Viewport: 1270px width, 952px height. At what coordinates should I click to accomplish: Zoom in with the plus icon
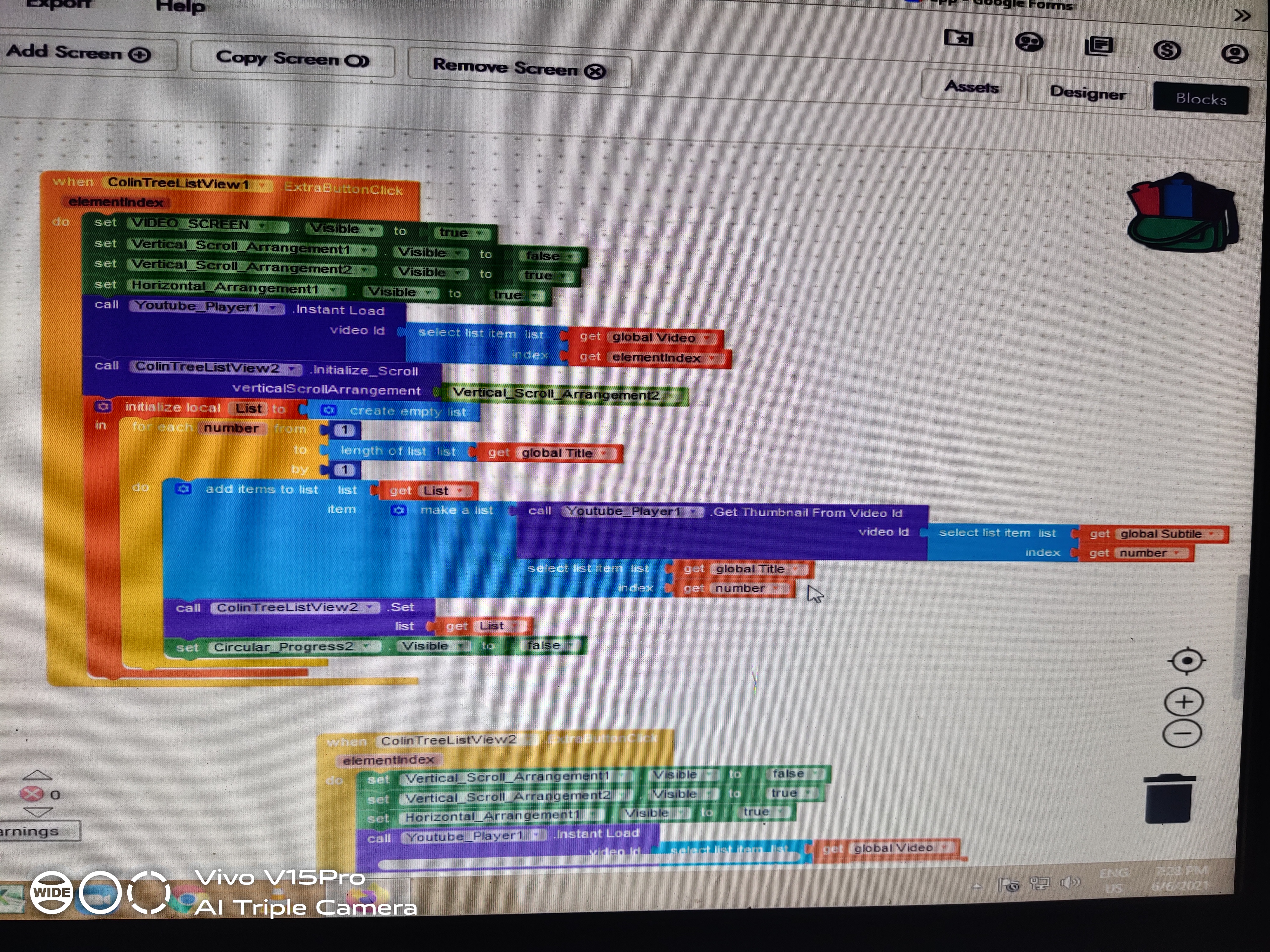tap(1184, 701)
